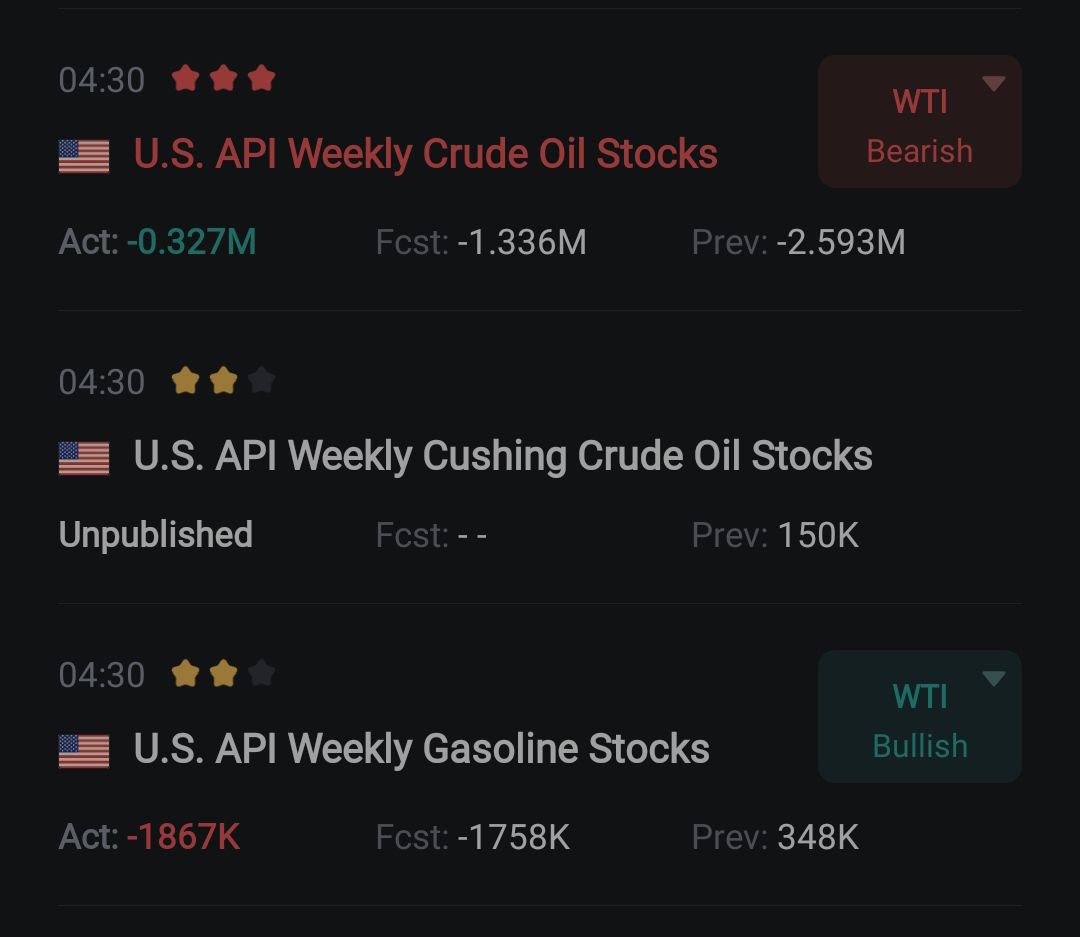Click star rating on Cushing Crude Oil event
Viewport: 1080px width, 937px height.
pyautogui.click(x=223, y=380)
